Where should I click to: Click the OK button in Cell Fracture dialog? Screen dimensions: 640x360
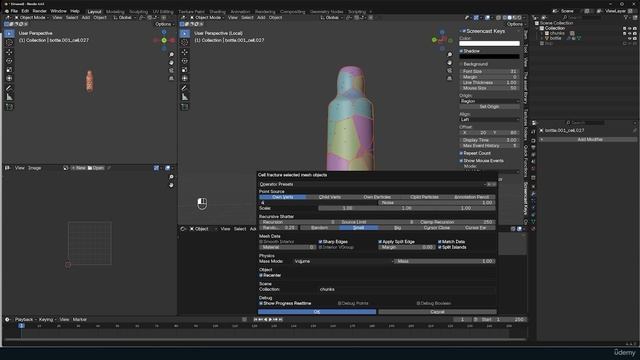point(317,312)
